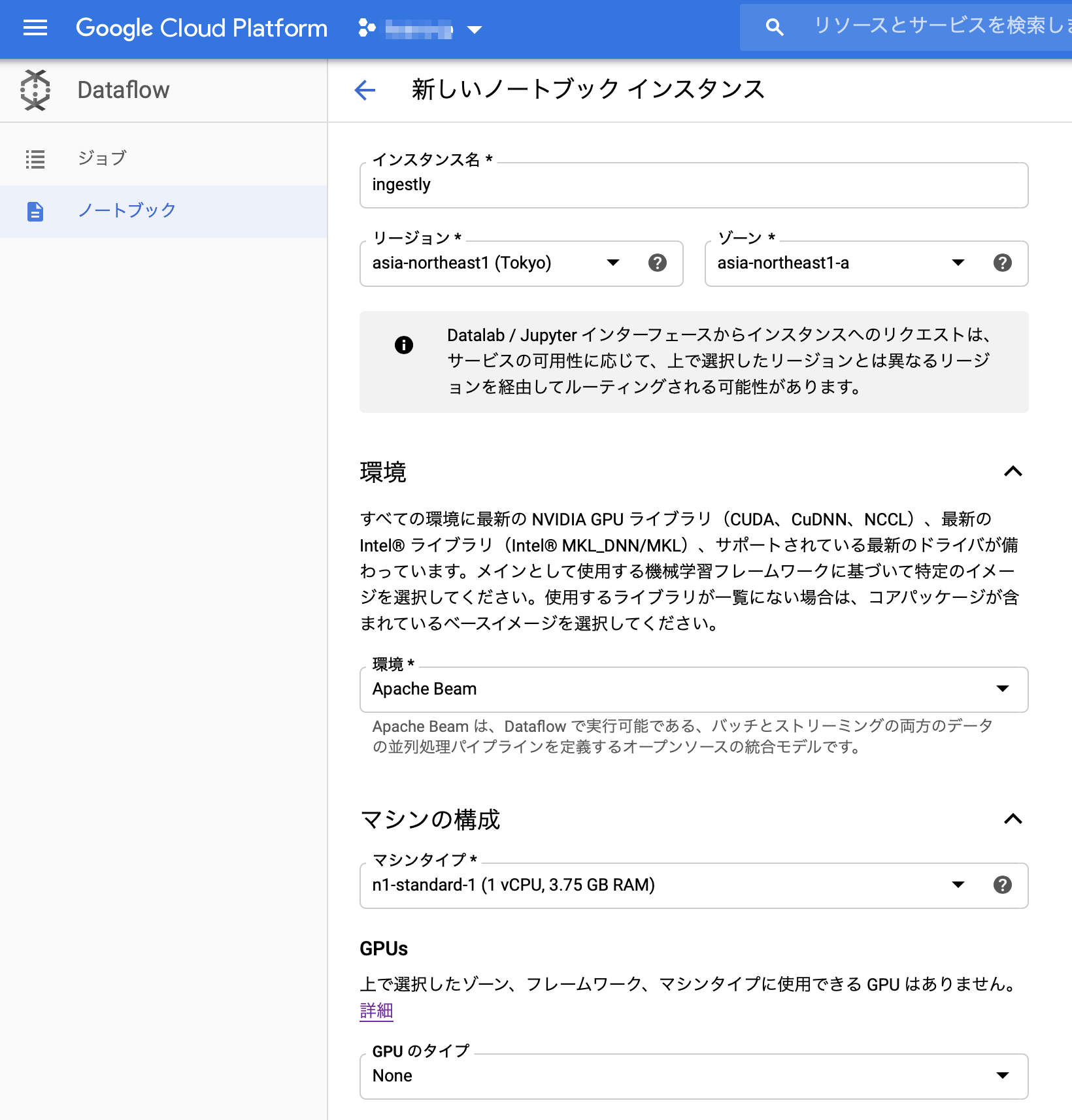Collapse the マシンの構成 section
The image size is (1072, 1120).
[1013, 819]
